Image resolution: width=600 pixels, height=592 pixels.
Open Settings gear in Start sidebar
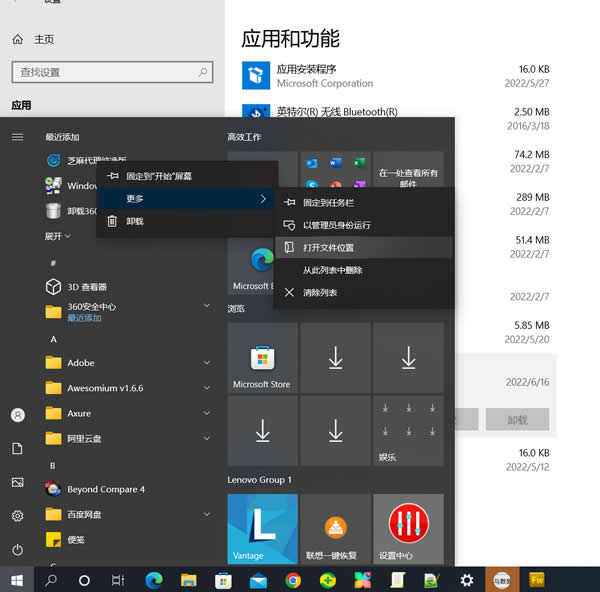click(18, 516)
